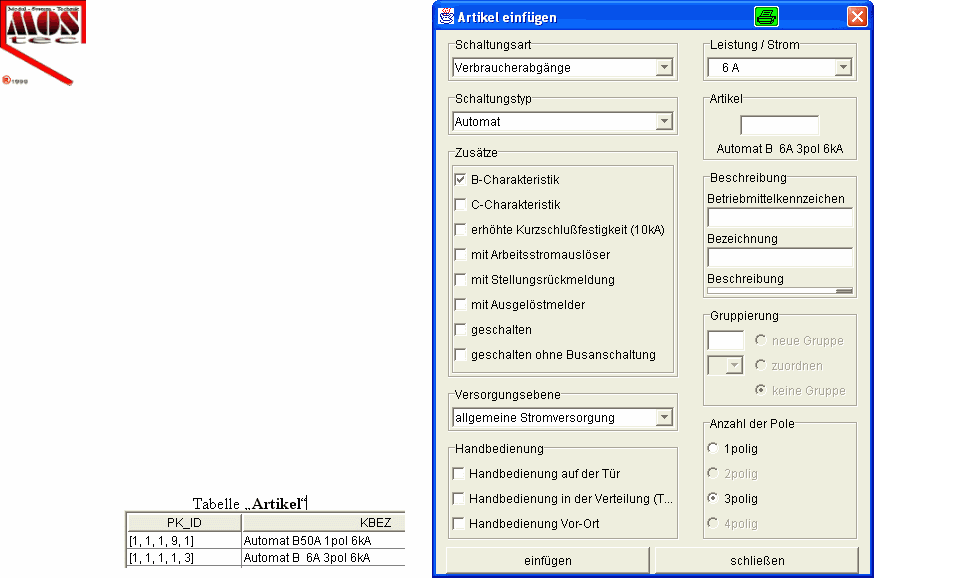
Task: Open the Schaltungsart dropdown
Action: [x=663, y=68]
